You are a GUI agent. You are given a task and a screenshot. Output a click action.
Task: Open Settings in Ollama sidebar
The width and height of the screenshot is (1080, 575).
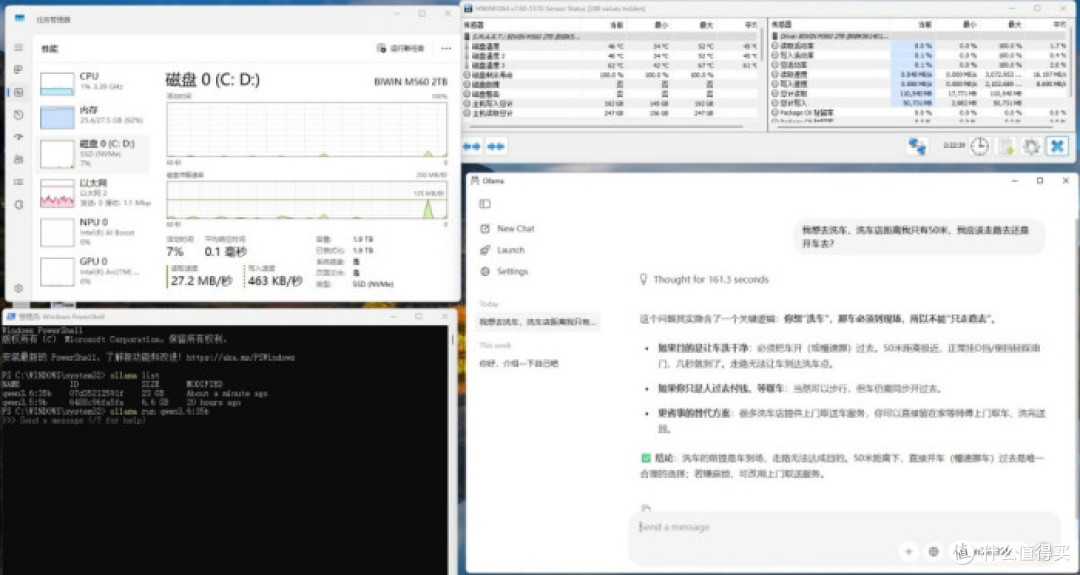point(504,271)
